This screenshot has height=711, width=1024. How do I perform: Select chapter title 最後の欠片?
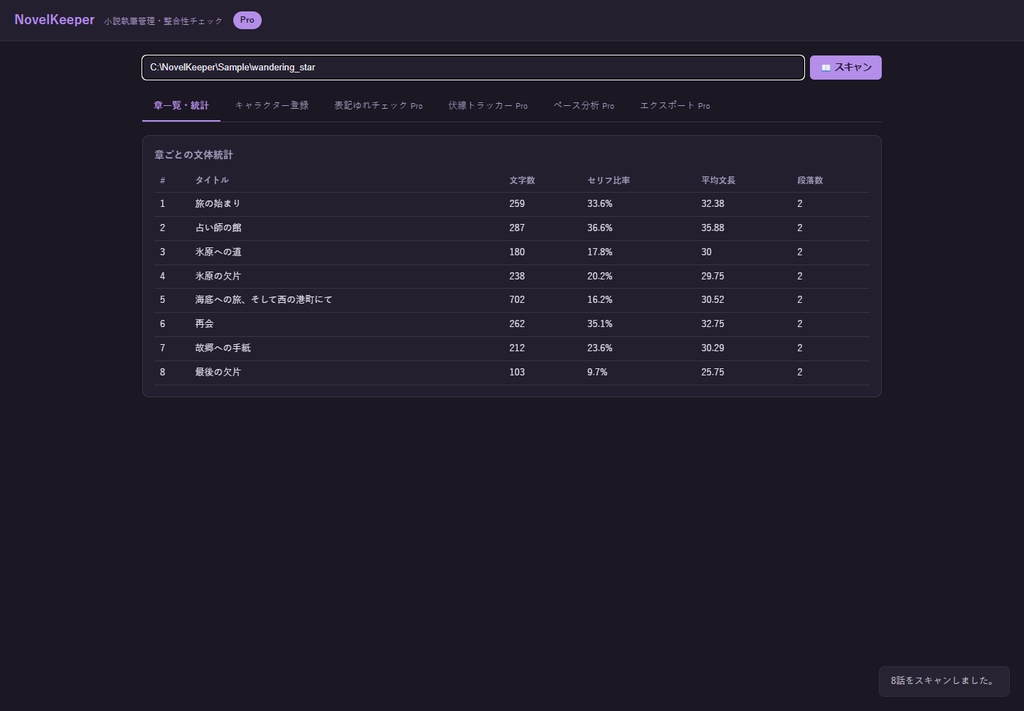point(218,372)
